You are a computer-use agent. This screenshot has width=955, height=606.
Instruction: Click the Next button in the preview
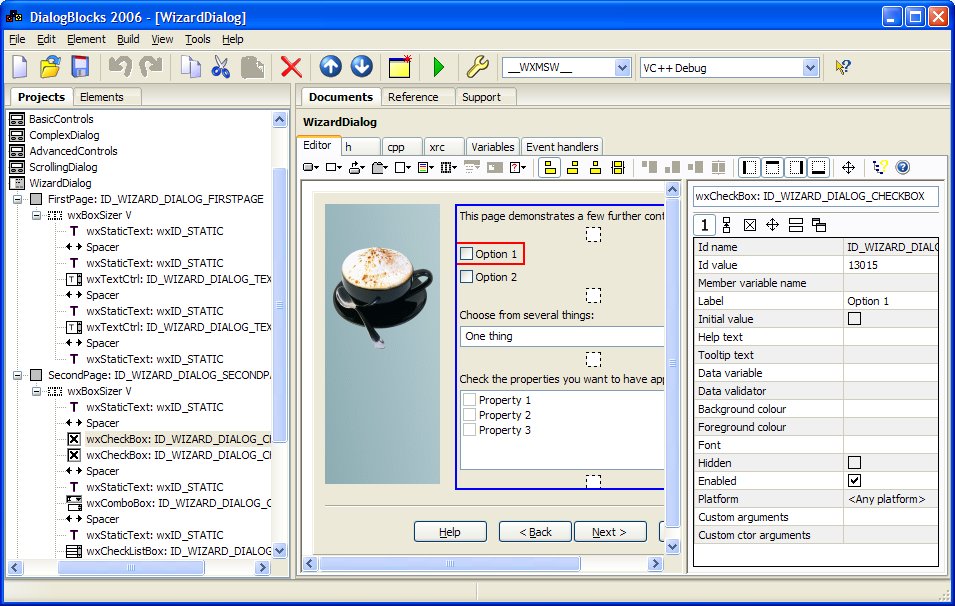[x=610, y=531]
